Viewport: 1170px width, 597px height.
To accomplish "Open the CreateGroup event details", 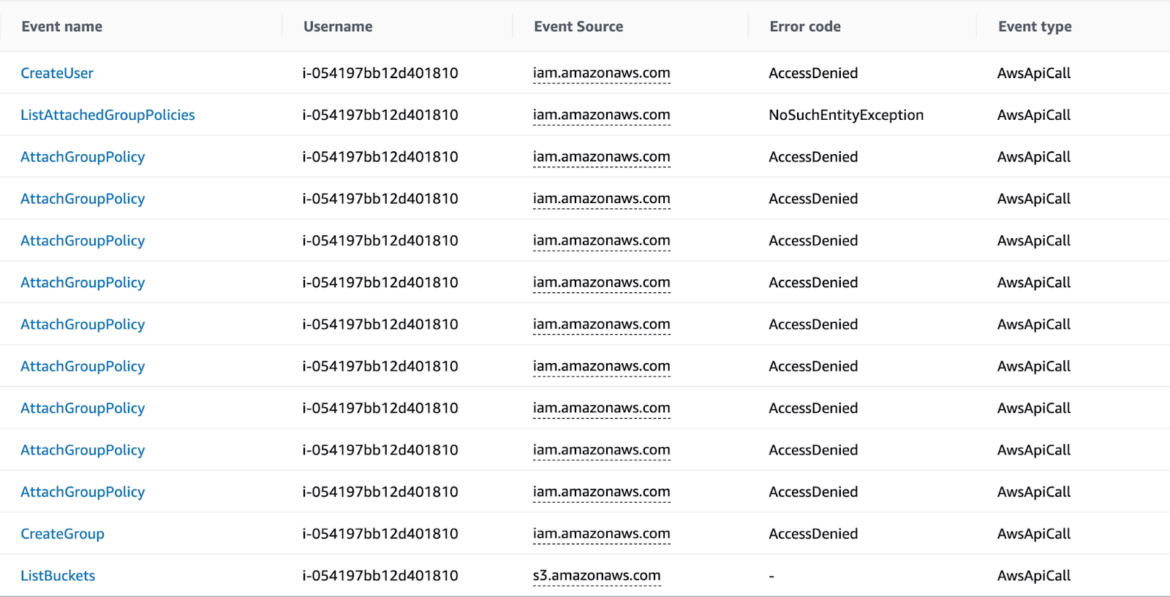I will click(x=62, y=533).
